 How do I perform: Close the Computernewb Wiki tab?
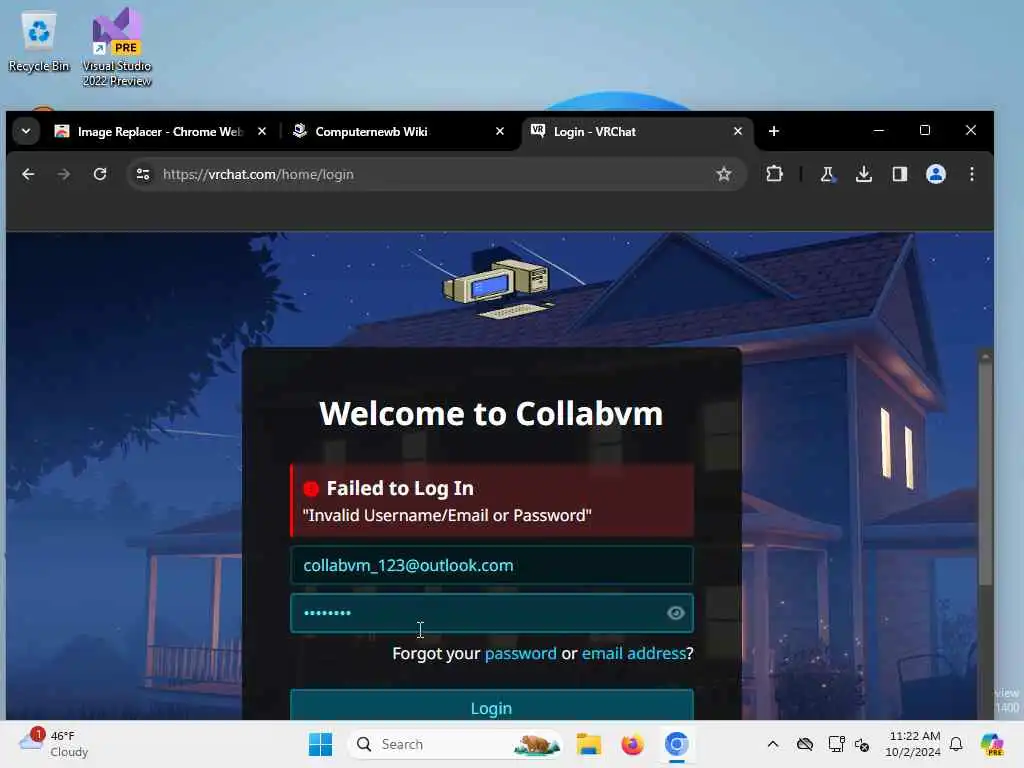click(x=500, y=131)
